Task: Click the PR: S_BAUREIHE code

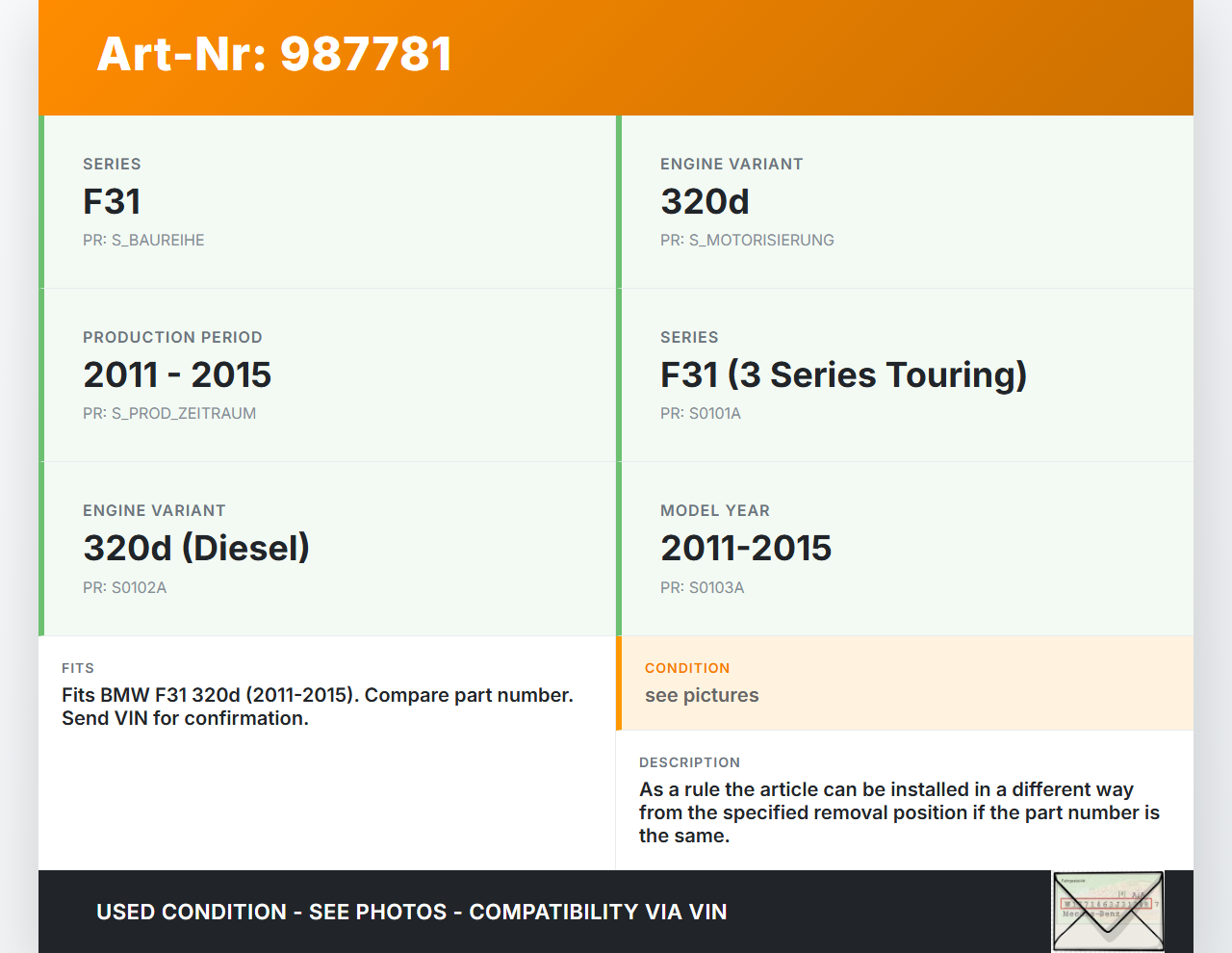Action: [x=143, y=241]
